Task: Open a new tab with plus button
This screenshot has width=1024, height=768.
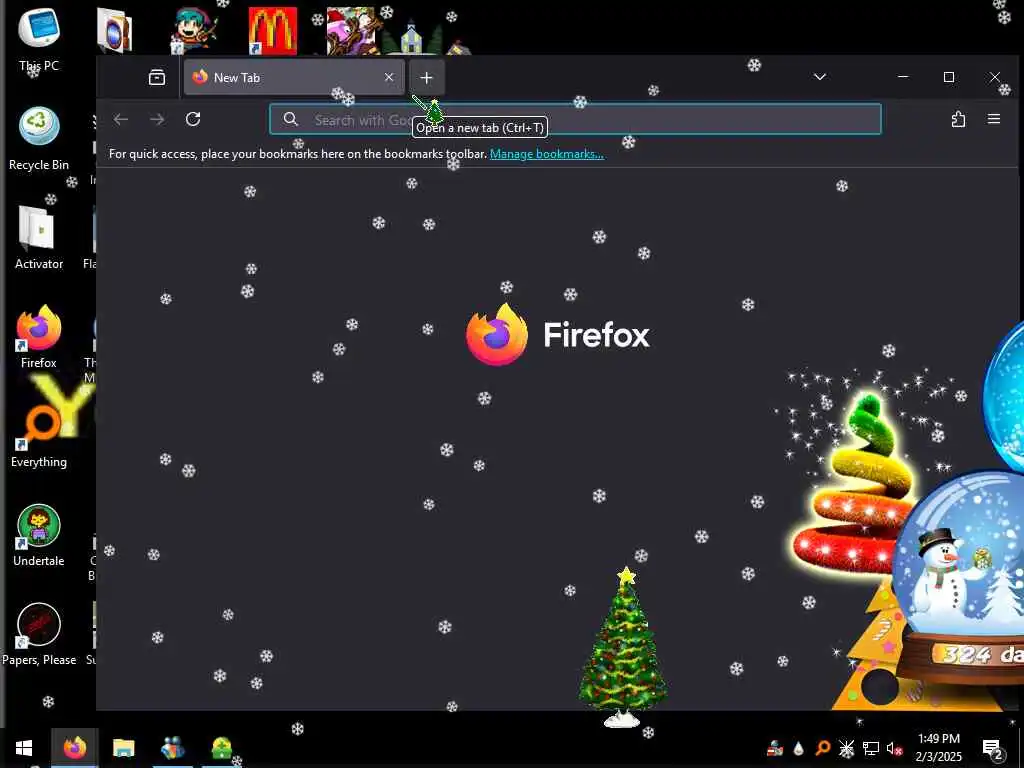Action: pyautogui.click(x=426, y=77)
